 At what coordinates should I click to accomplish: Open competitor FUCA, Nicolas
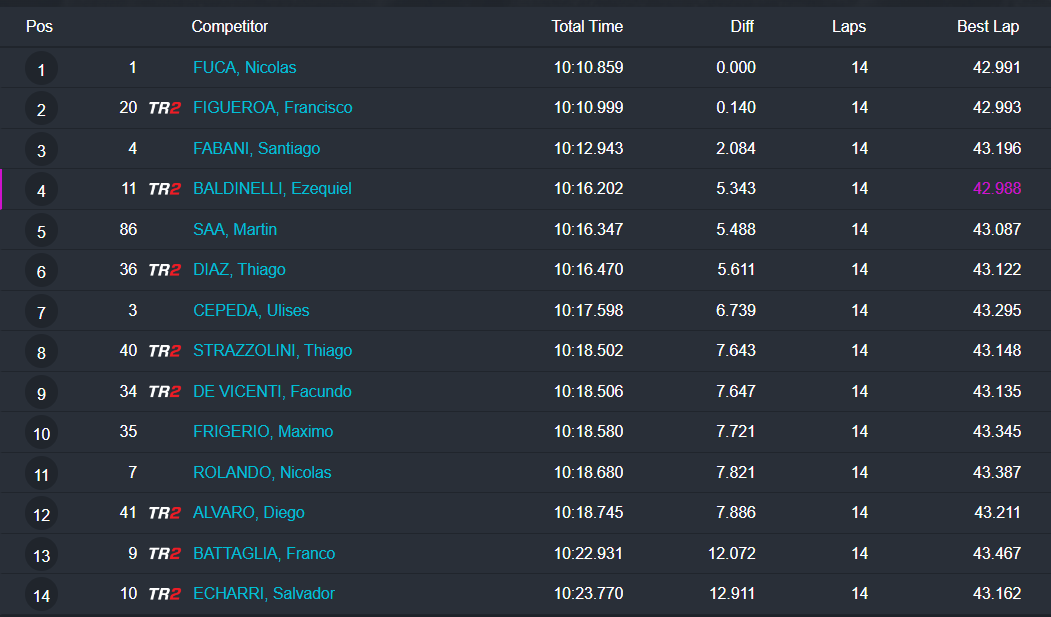[244, 68]
